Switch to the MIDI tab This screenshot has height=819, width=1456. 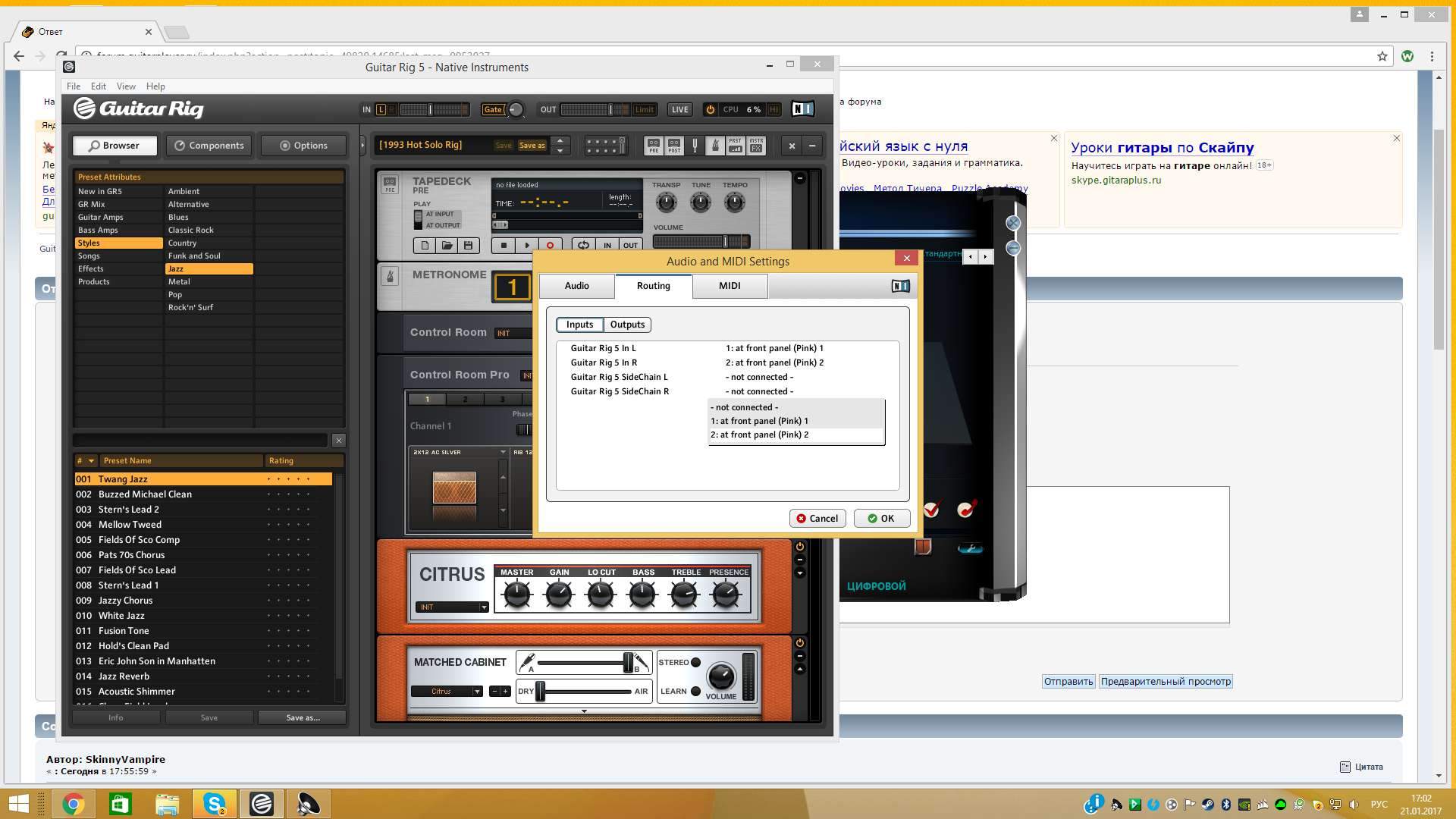coord(729,286)
